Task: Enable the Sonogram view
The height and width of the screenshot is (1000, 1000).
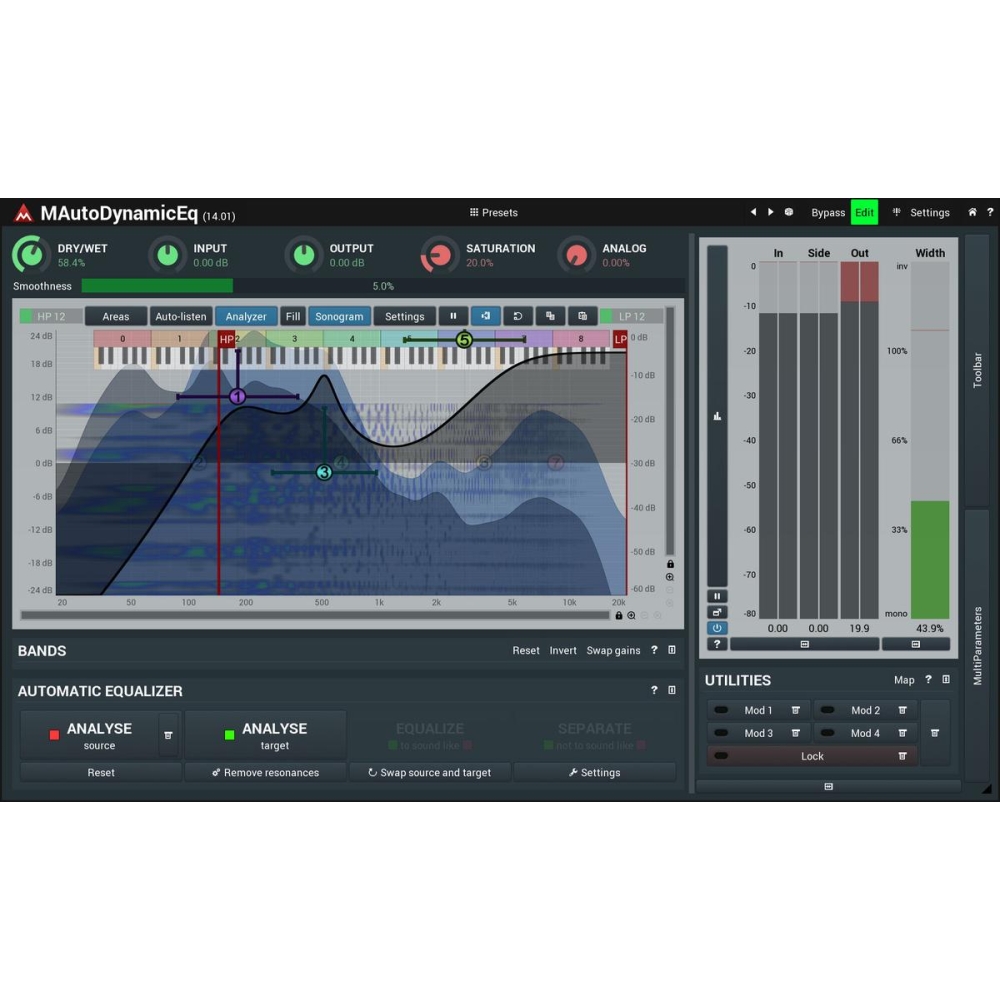Action: pyautogui.click(x=339, y=316)
